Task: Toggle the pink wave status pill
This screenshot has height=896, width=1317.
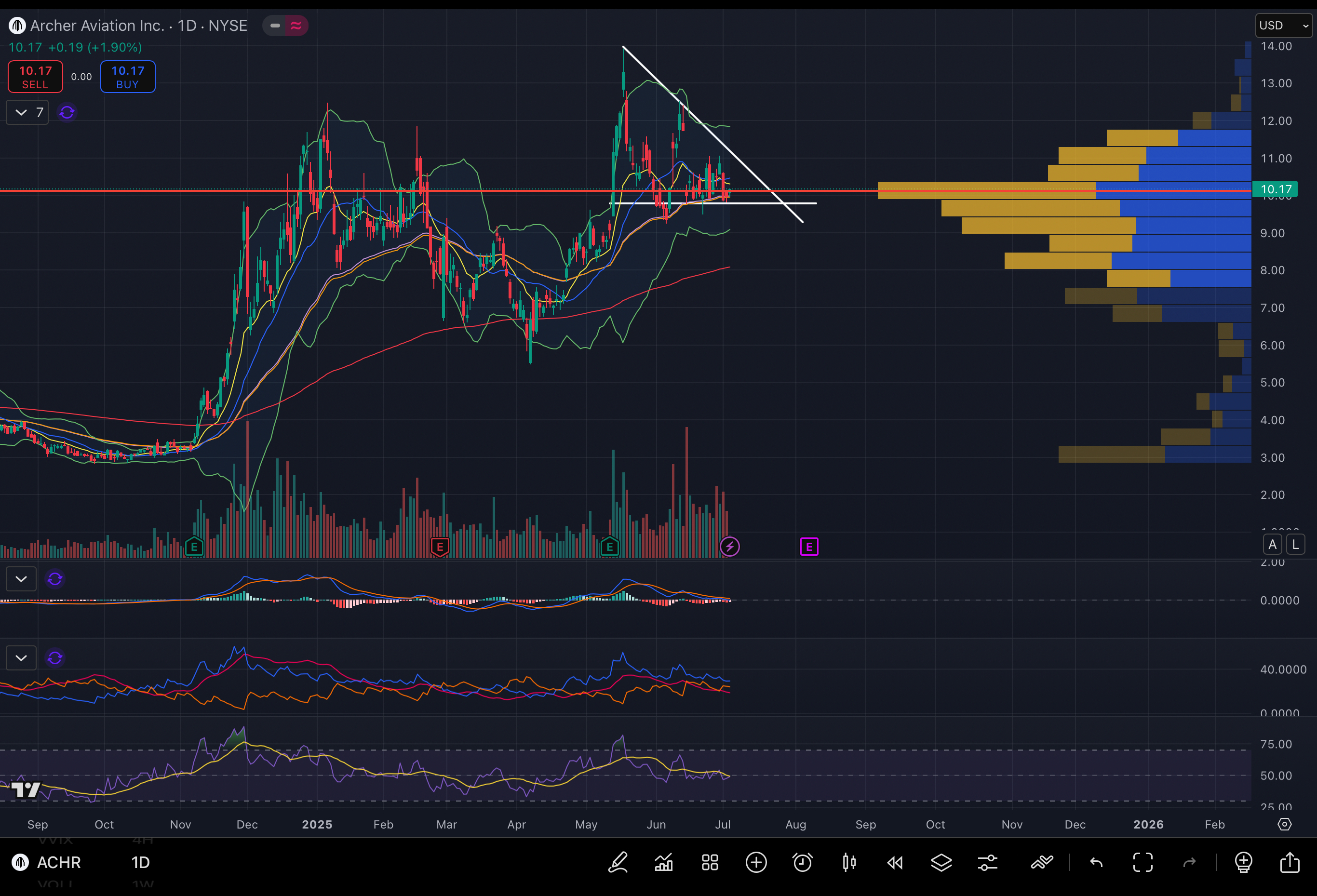Action: point(296,26)
